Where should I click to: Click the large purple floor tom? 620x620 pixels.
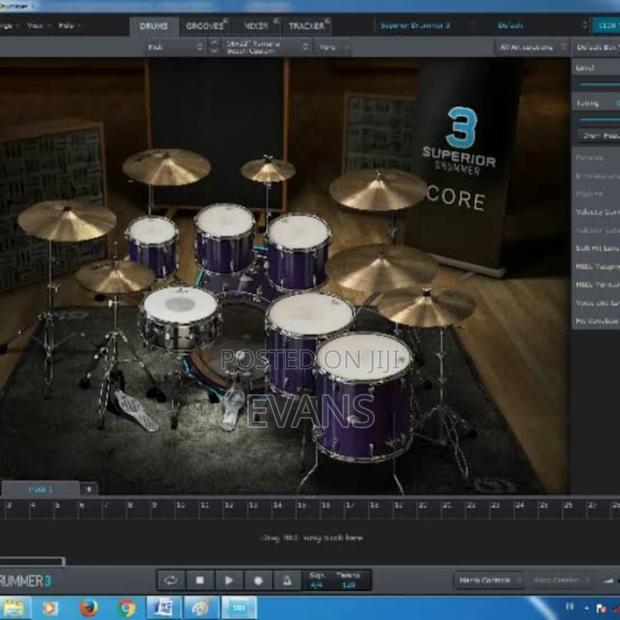[x=364, y=395]
